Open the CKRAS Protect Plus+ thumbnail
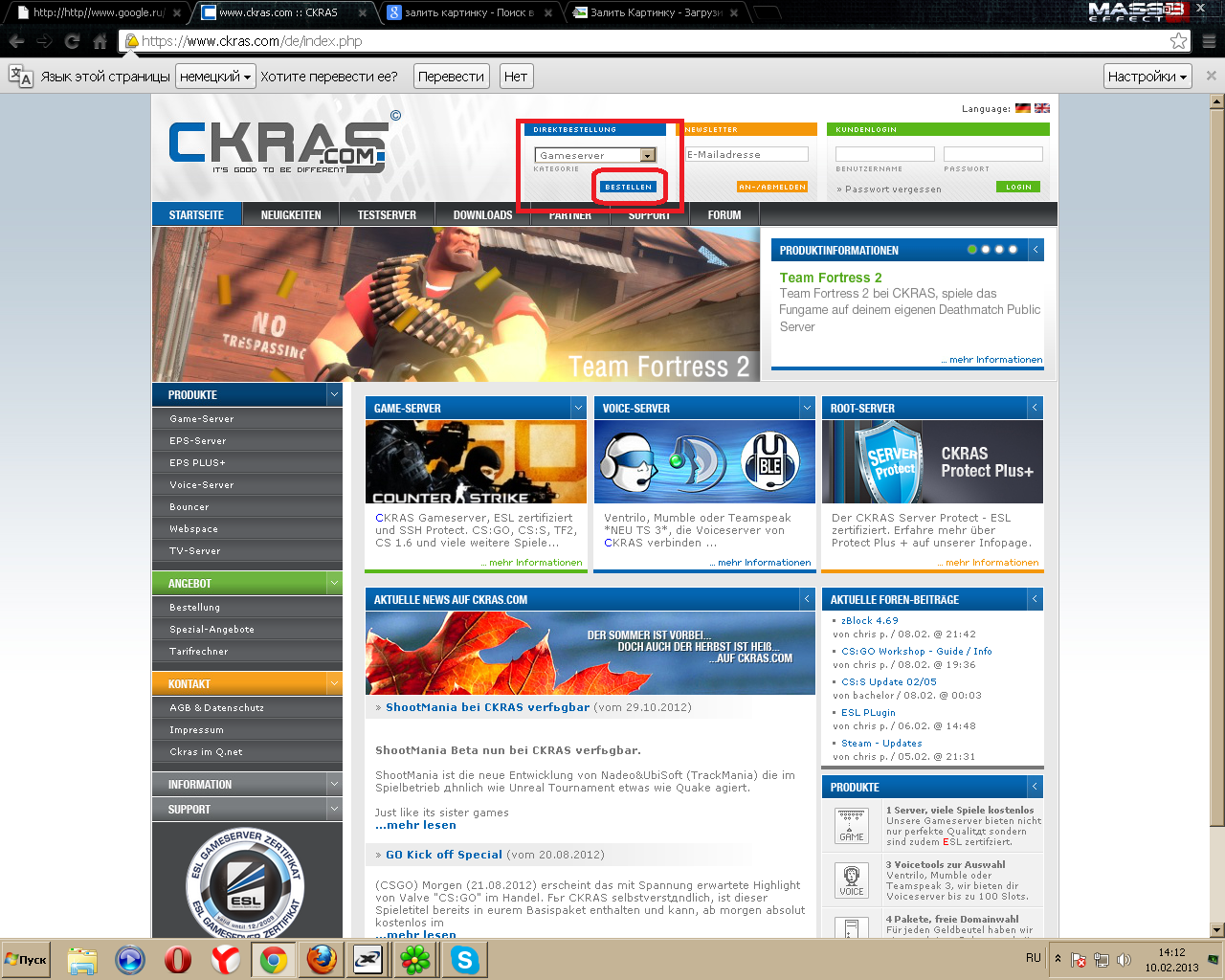1225x980 pixels. coord(932,462)
